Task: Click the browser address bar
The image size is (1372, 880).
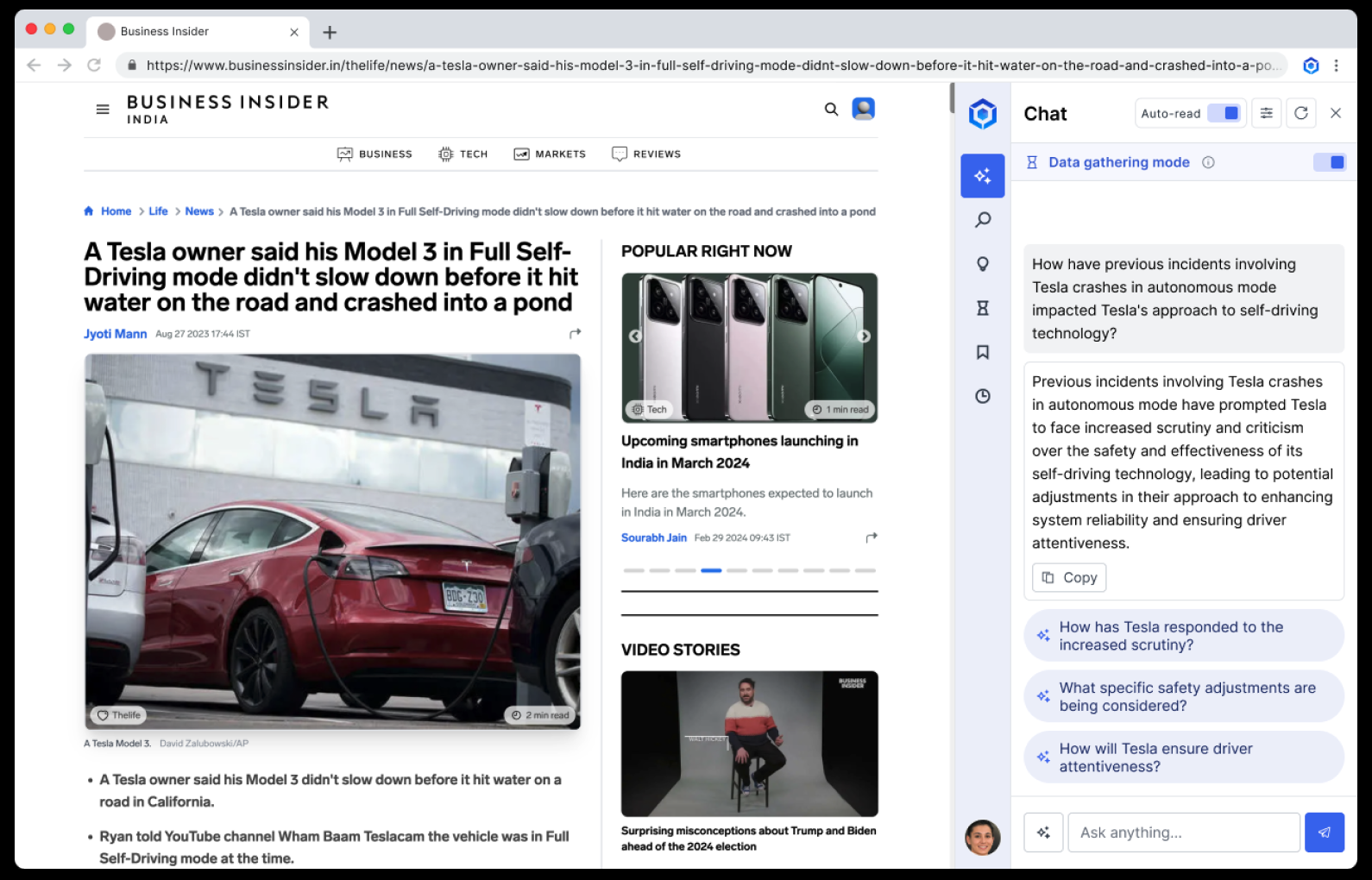Action: [701, 66]
